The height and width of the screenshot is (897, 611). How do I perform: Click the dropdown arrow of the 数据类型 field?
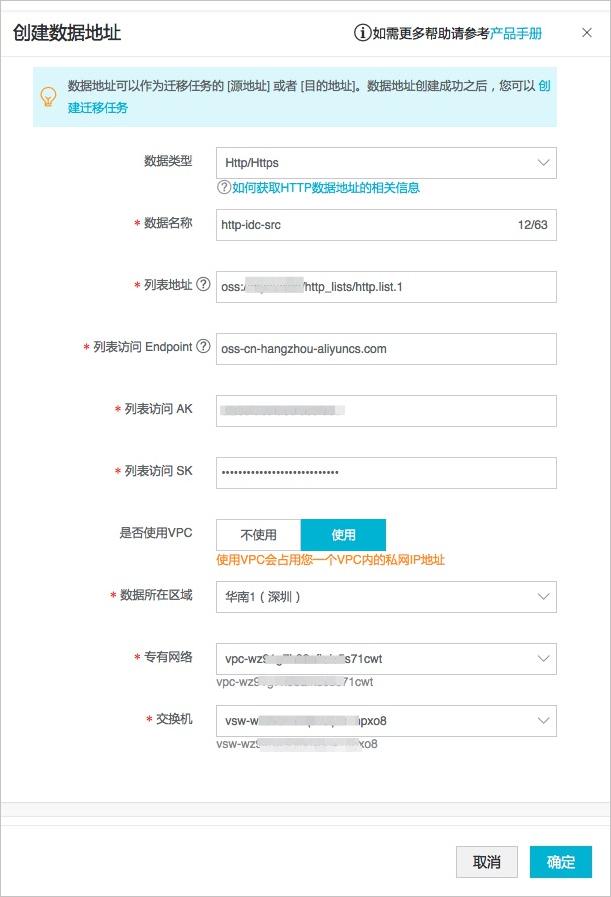[544, 162]
